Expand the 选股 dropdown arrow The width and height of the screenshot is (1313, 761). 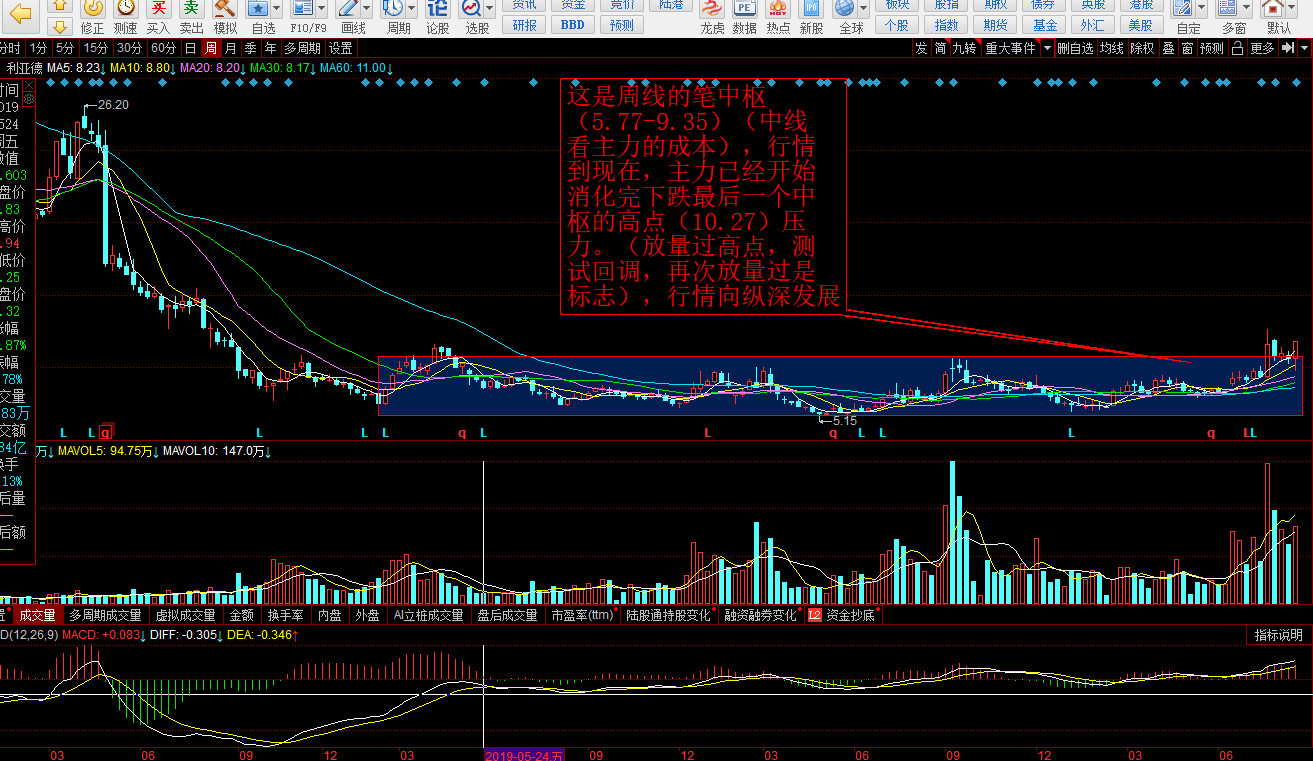click(492, 8)
